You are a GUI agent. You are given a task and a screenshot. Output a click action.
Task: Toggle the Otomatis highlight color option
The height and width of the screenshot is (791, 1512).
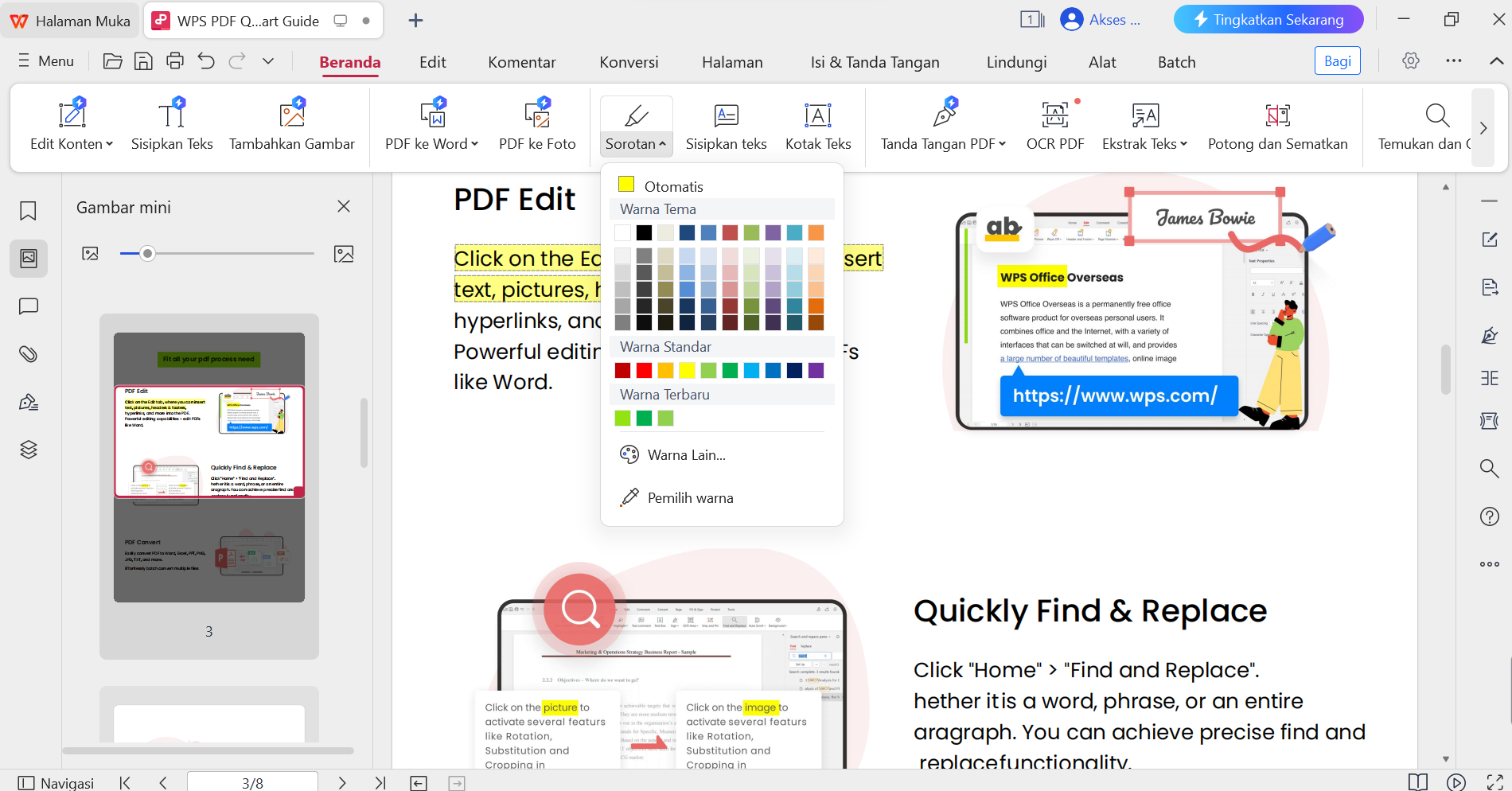[x=673, y=185]
